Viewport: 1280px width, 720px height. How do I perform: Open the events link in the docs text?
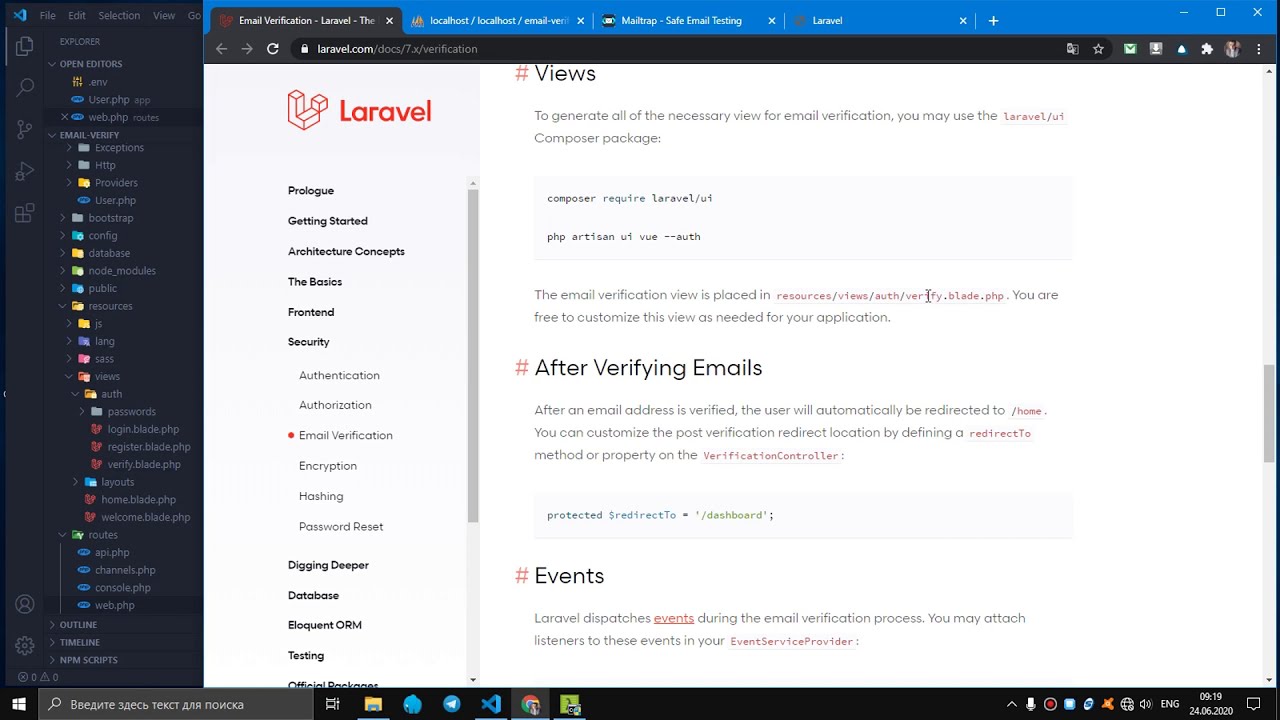pyautogui.click(x=673, y=618)
